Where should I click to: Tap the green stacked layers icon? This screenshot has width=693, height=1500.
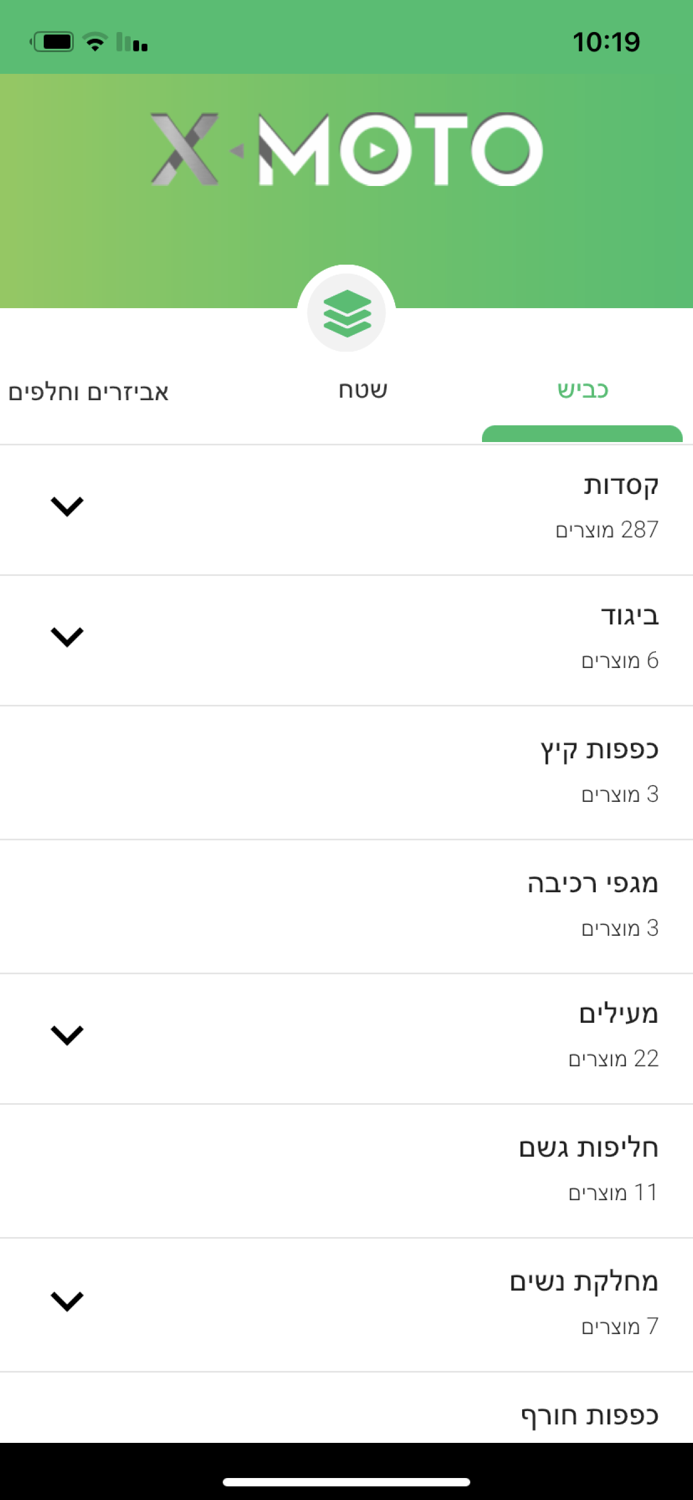(346, 312)
